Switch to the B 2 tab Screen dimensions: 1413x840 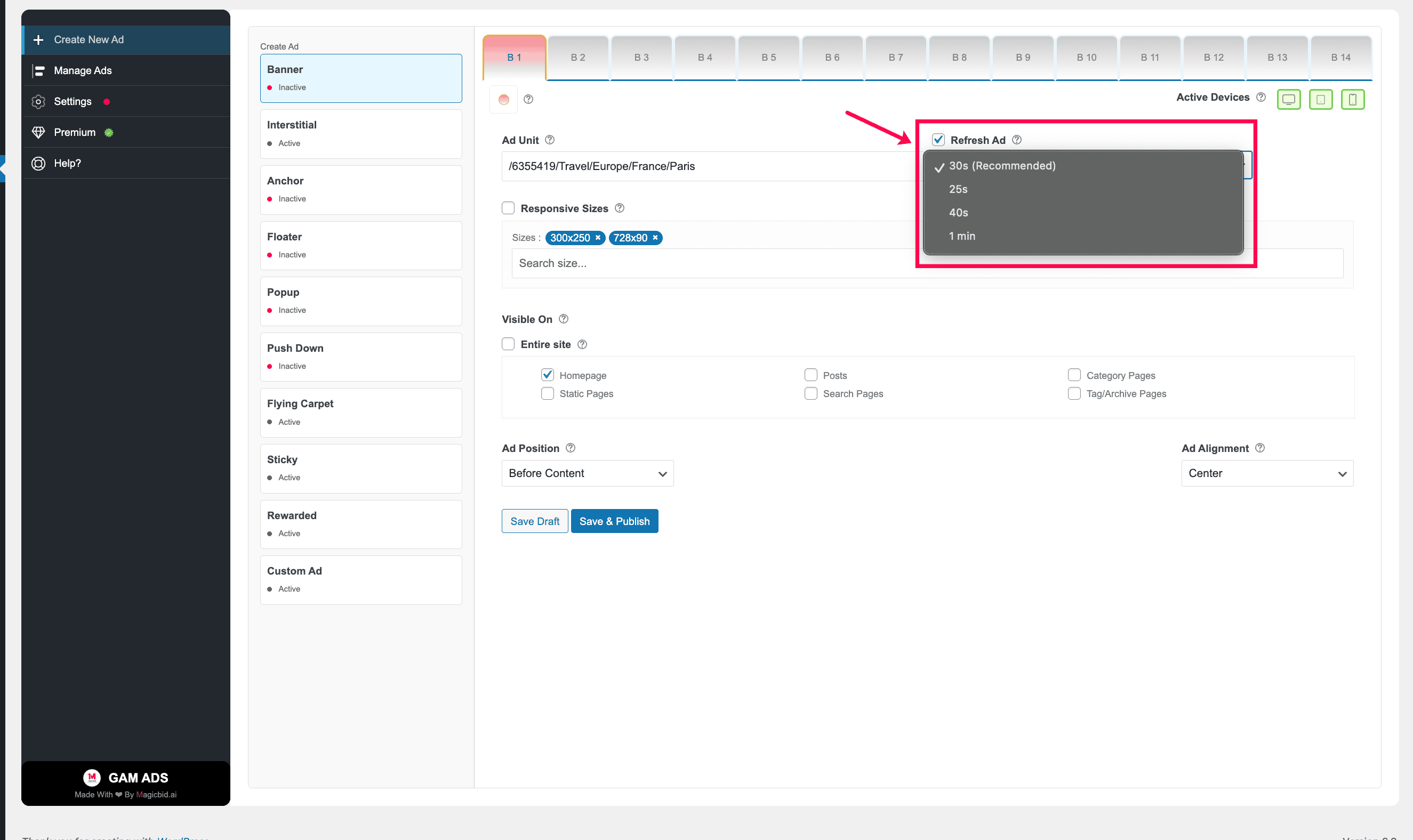tap(578, 58)
